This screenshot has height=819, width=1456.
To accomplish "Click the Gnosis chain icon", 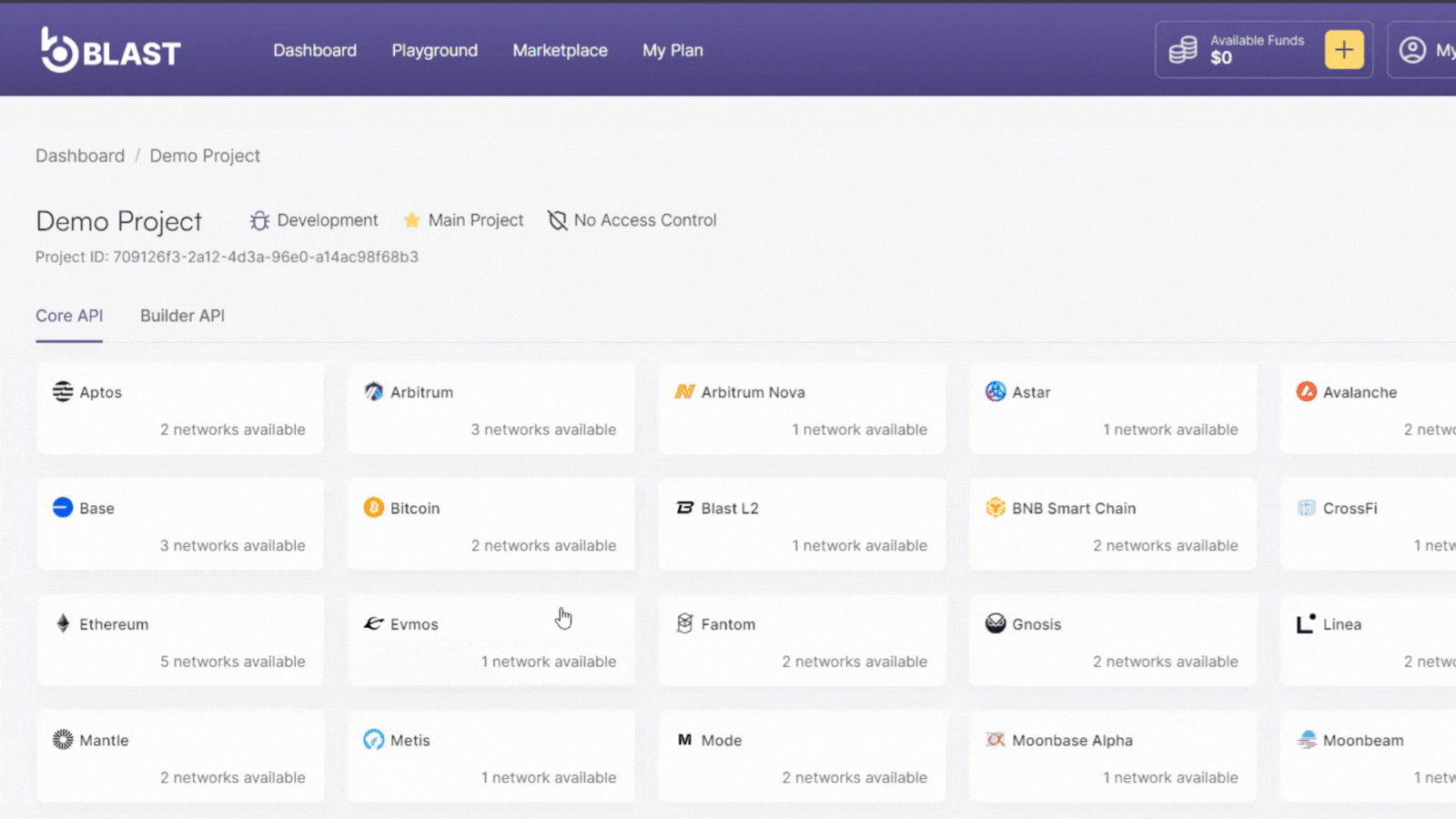I will [x=996, y=623].
